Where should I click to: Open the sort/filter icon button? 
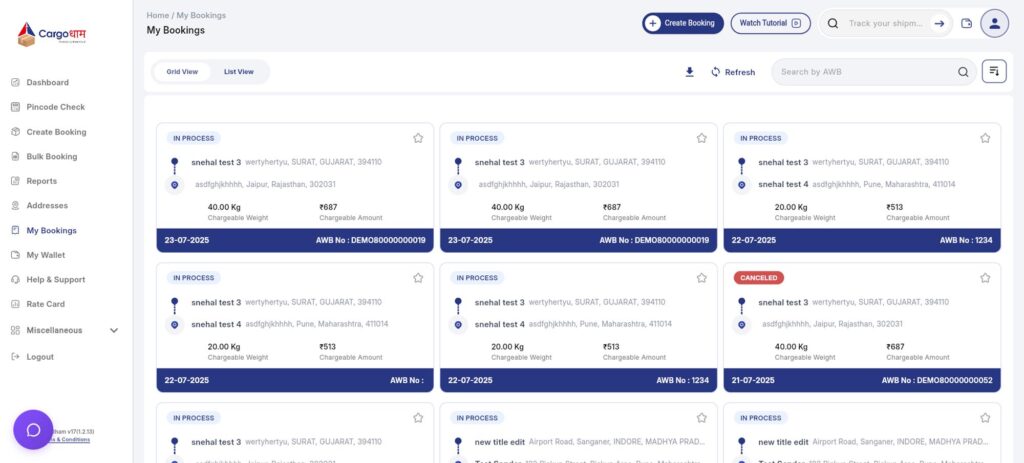coord(993,72)
